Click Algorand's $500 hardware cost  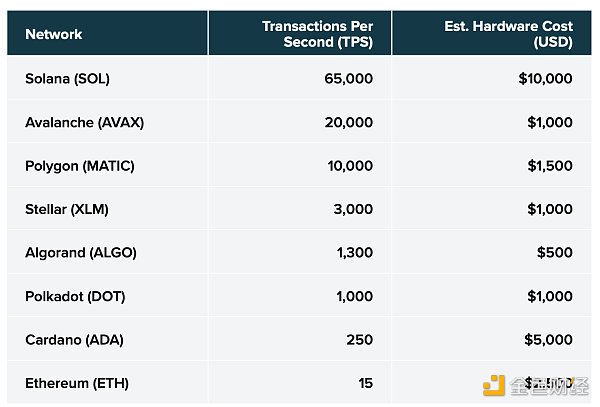(555, 252)
